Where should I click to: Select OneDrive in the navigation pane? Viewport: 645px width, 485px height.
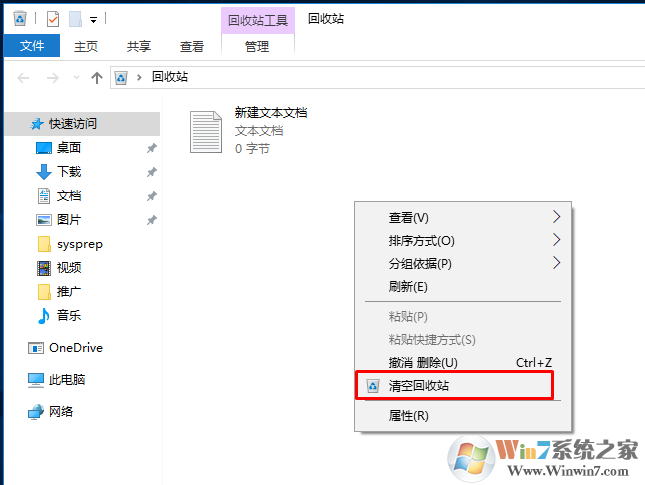pos(75,348)
